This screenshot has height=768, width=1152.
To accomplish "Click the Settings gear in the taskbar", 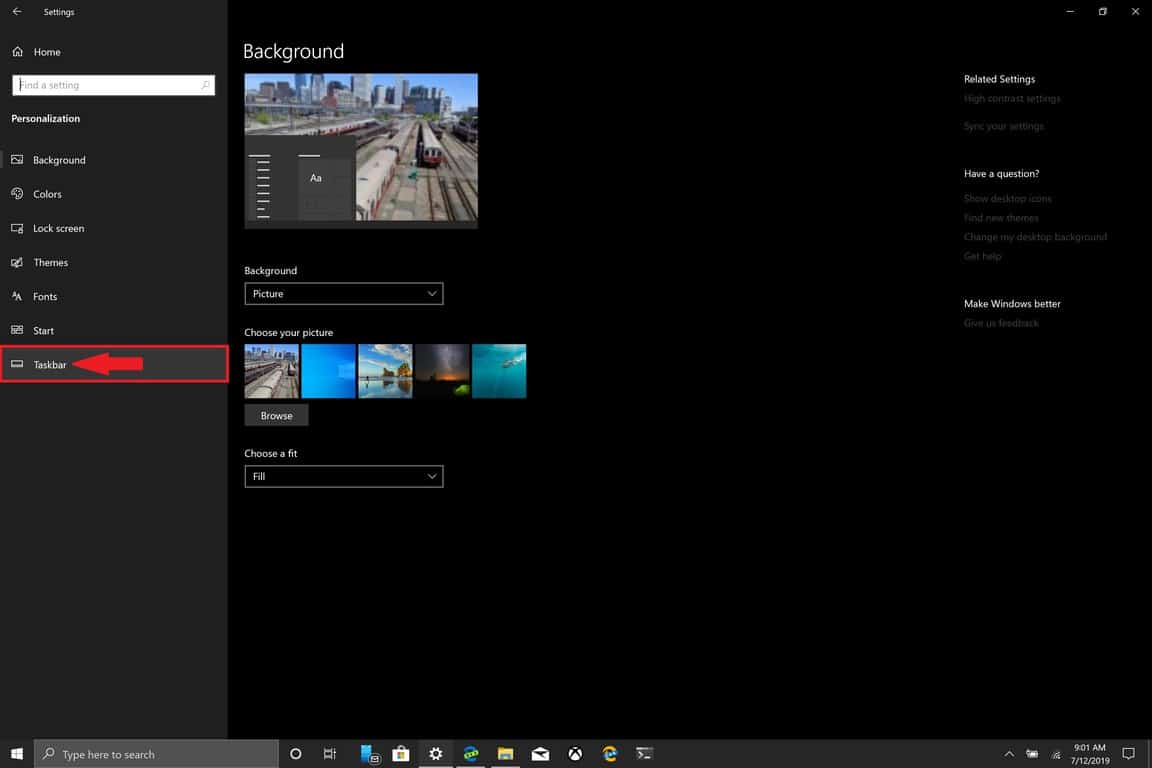I will [x=436, y=754].
